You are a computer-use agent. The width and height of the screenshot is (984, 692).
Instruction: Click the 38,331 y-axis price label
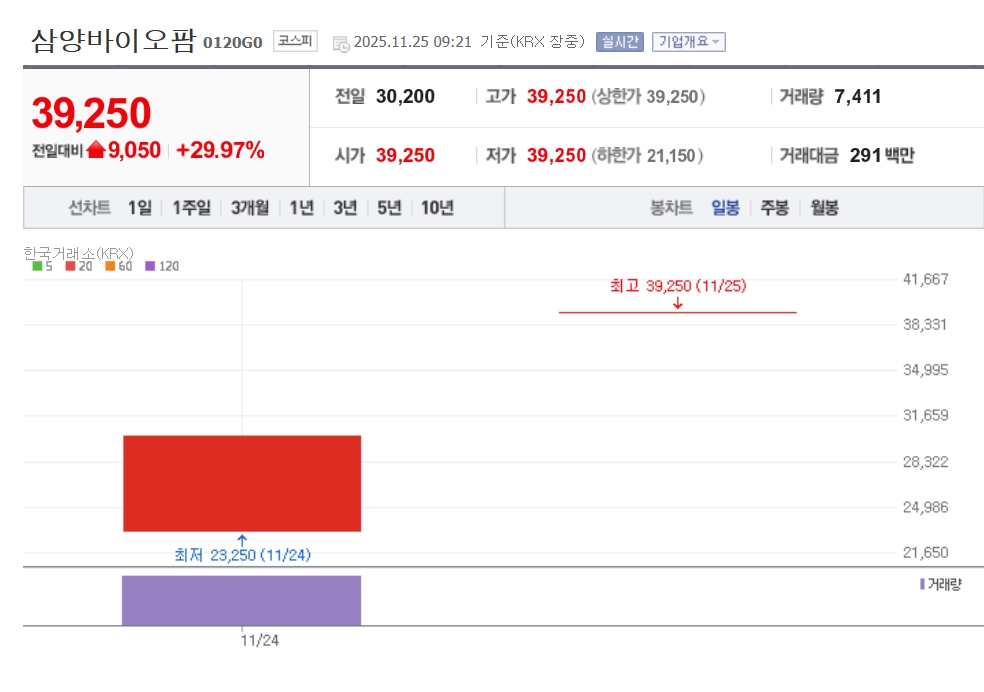[x=924, y=324]
